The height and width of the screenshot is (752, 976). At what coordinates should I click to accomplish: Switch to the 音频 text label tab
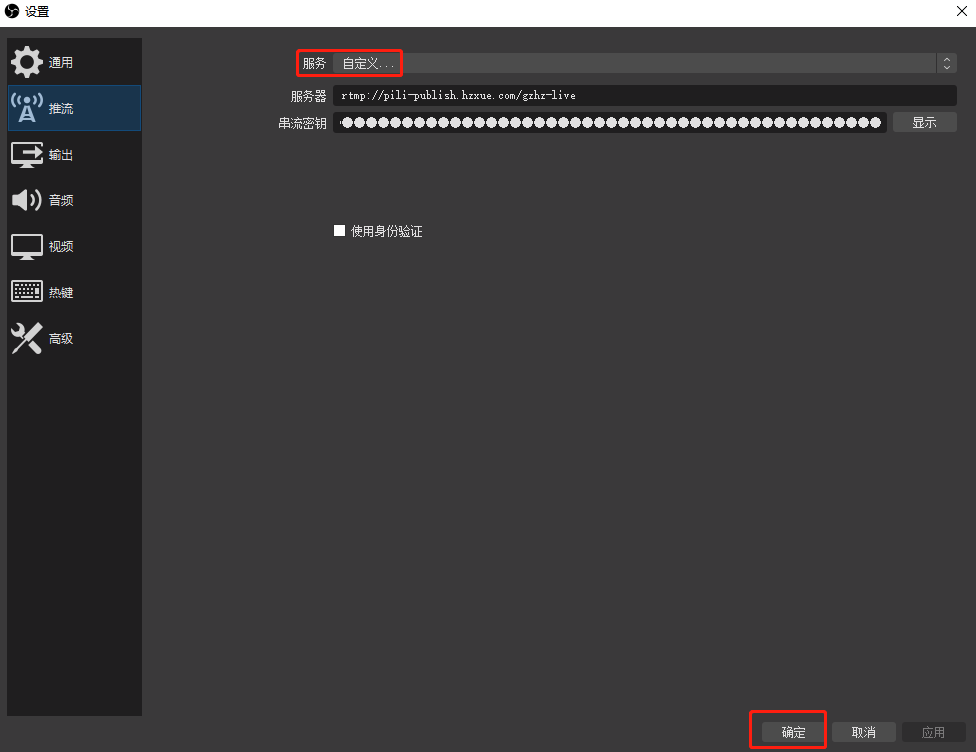[x=61, y=201]
